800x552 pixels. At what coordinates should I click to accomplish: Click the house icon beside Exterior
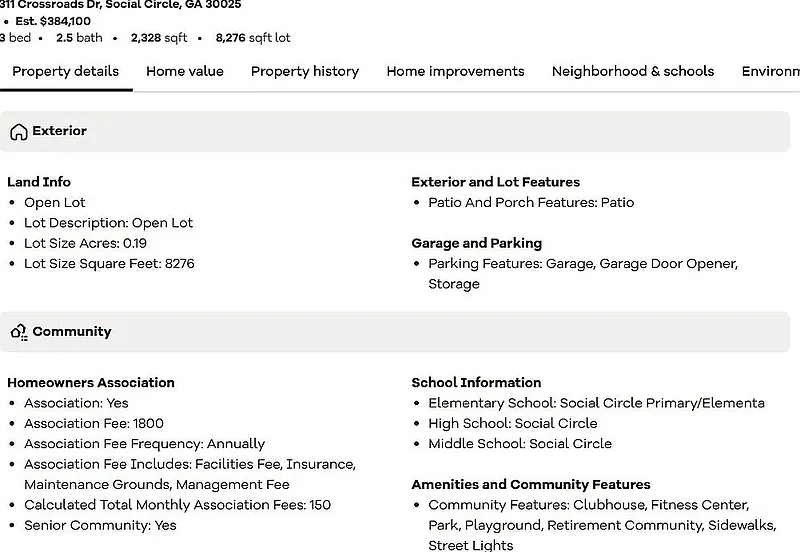click(18, 132)
